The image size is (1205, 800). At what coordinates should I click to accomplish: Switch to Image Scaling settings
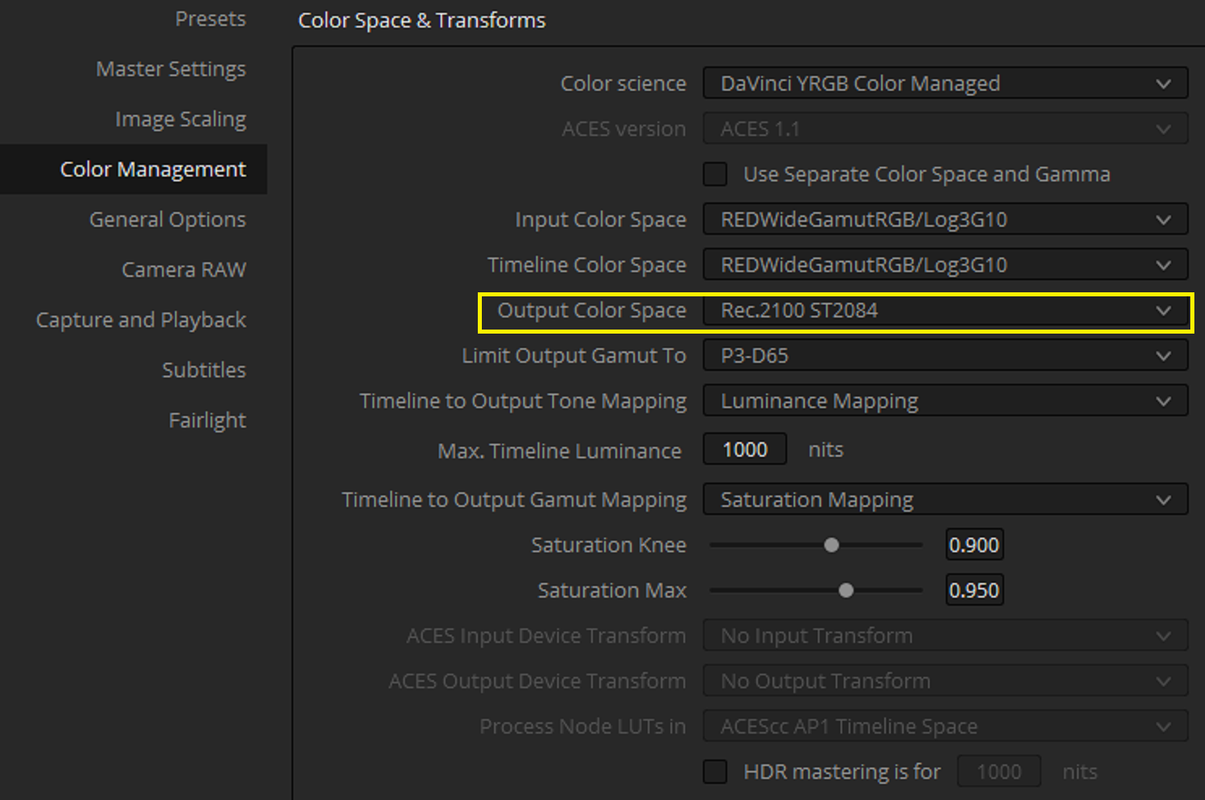pos(180,119)
